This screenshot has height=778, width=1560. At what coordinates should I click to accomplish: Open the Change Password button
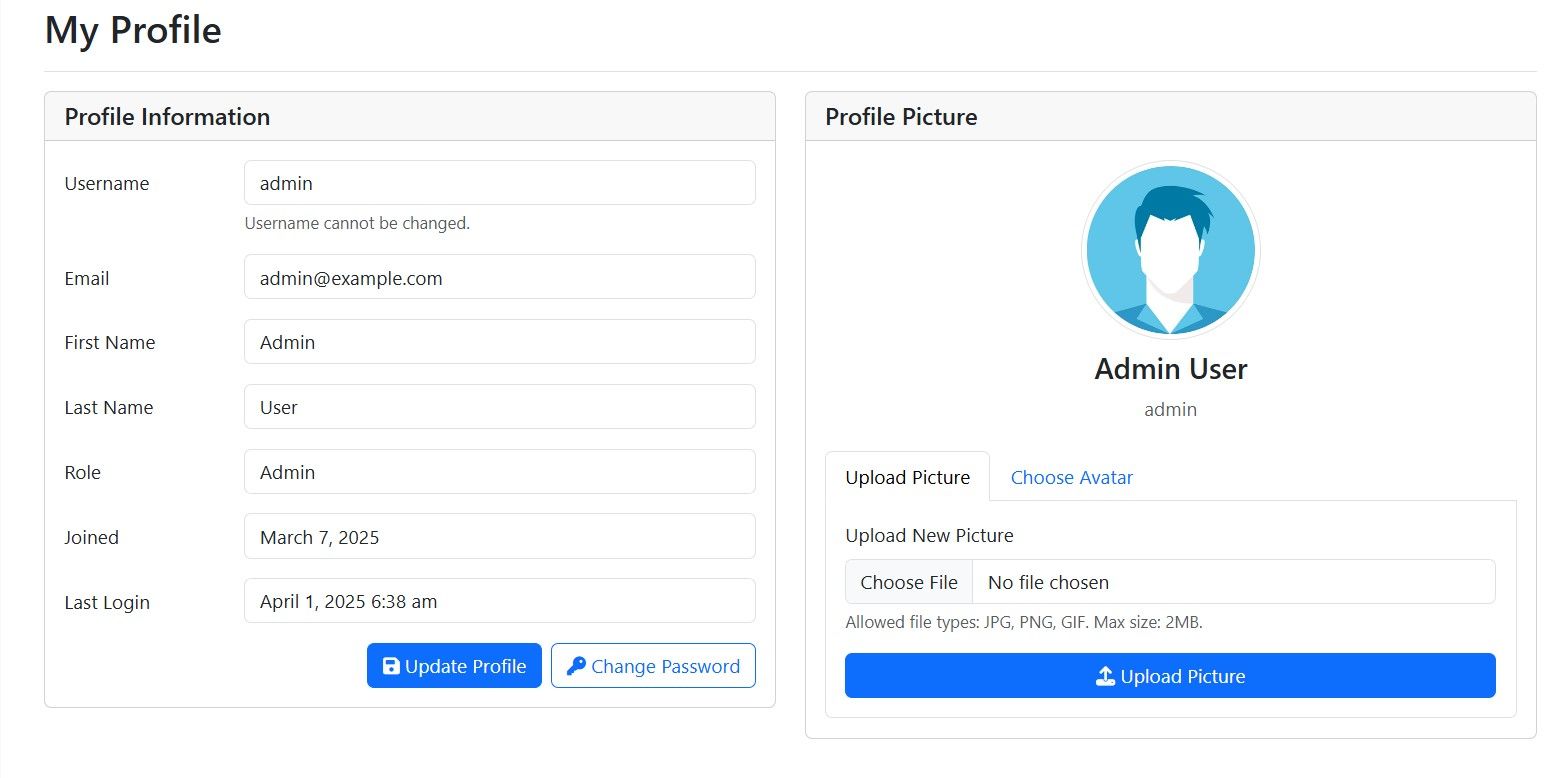point(653,666)
